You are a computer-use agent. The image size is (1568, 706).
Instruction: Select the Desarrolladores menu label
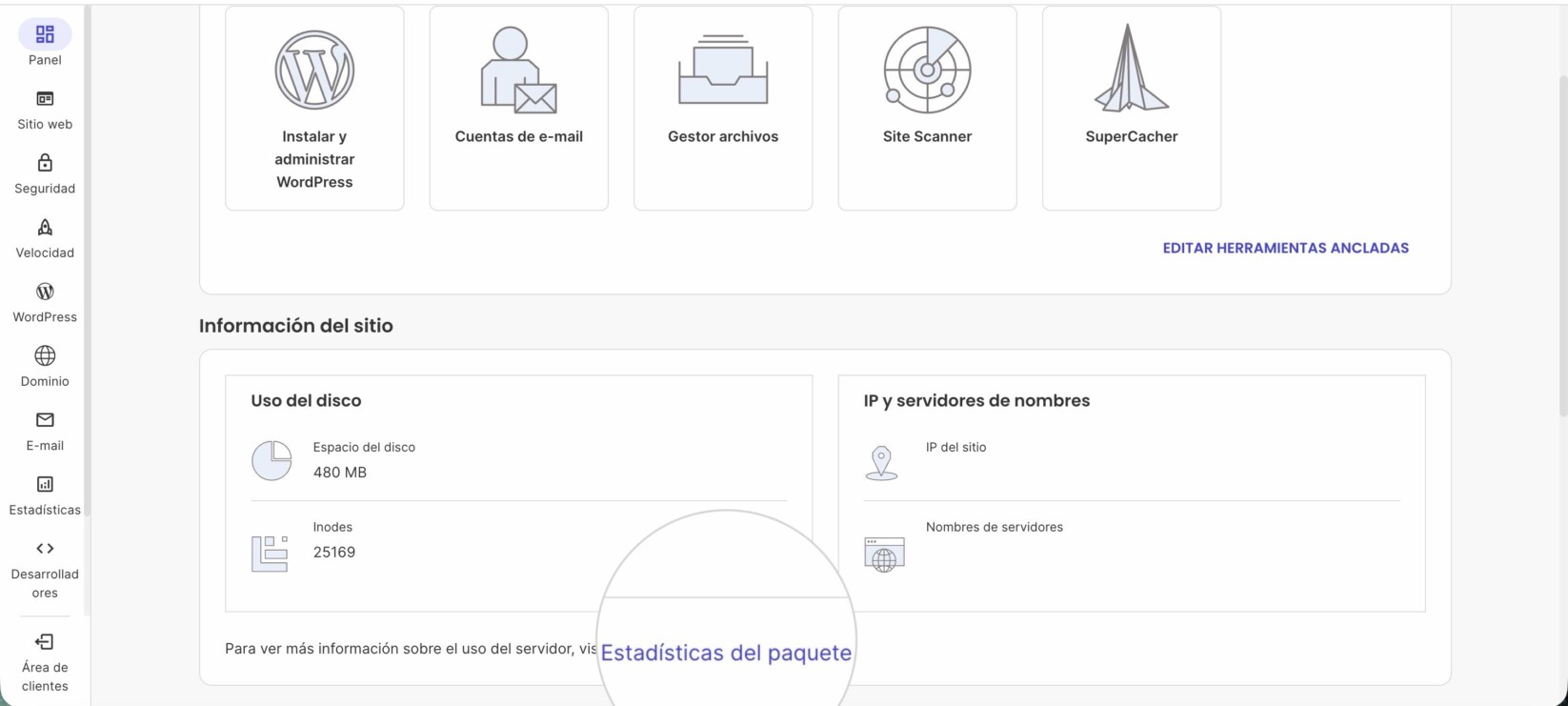[x=45, y=583]
